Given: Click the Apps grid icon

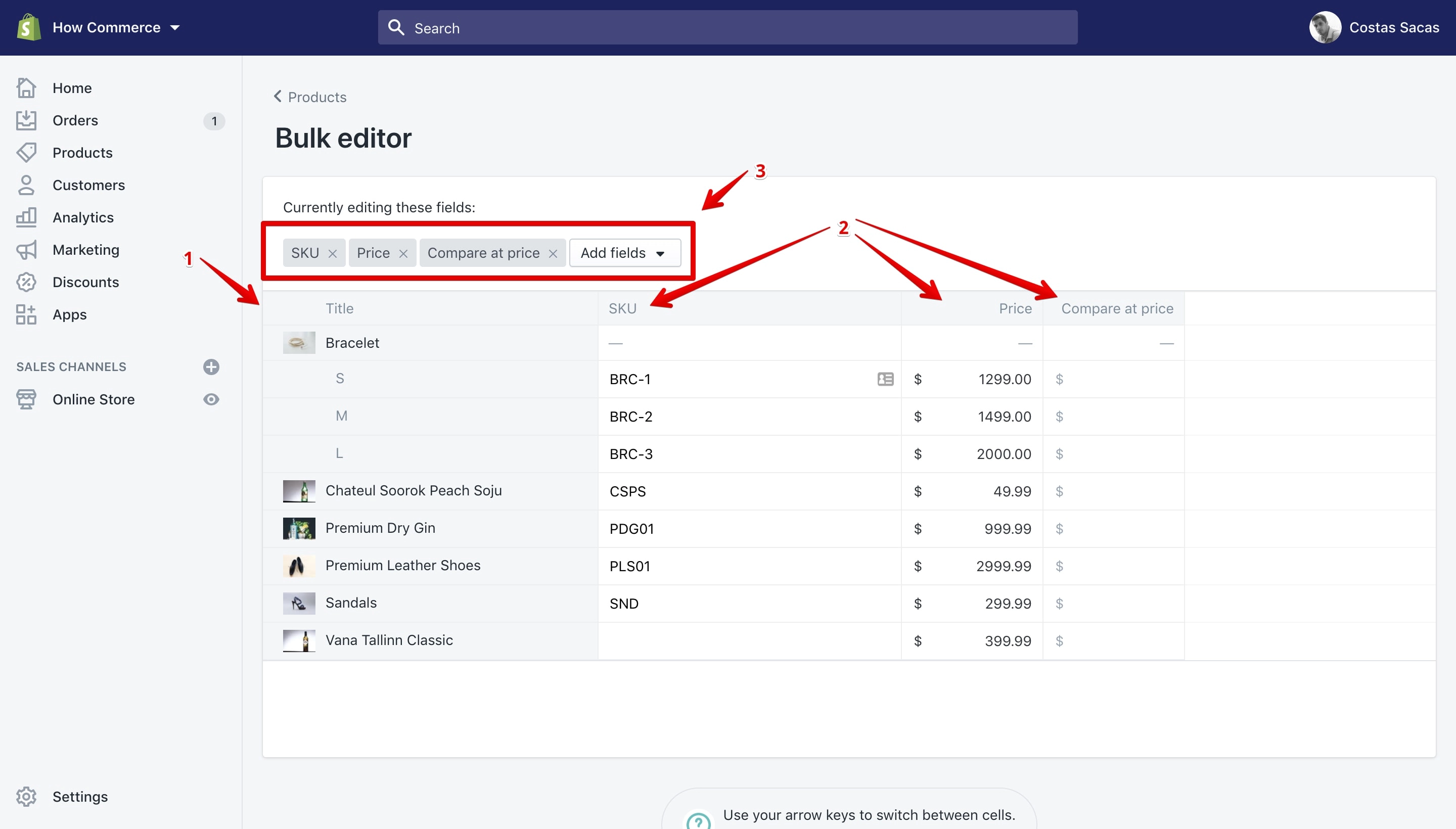Looking at the screenshot, I should [x=26, y=314].
